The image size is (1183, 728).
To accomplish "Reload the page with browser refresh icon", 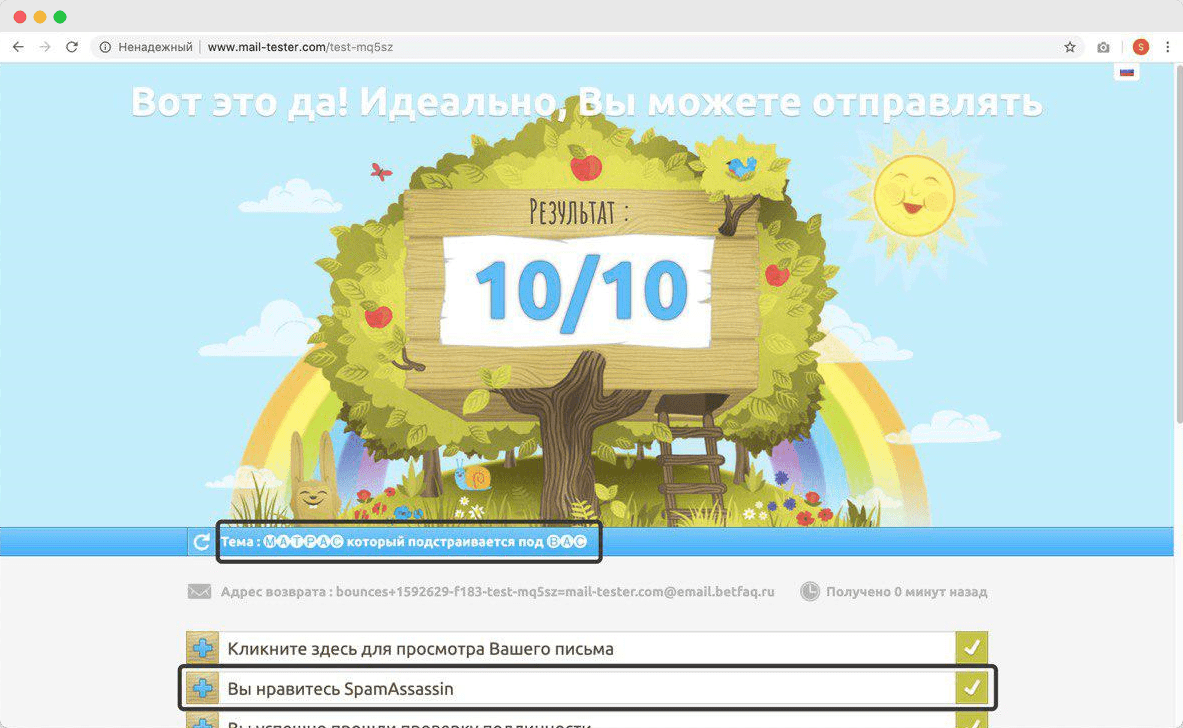I will [72, 47].
